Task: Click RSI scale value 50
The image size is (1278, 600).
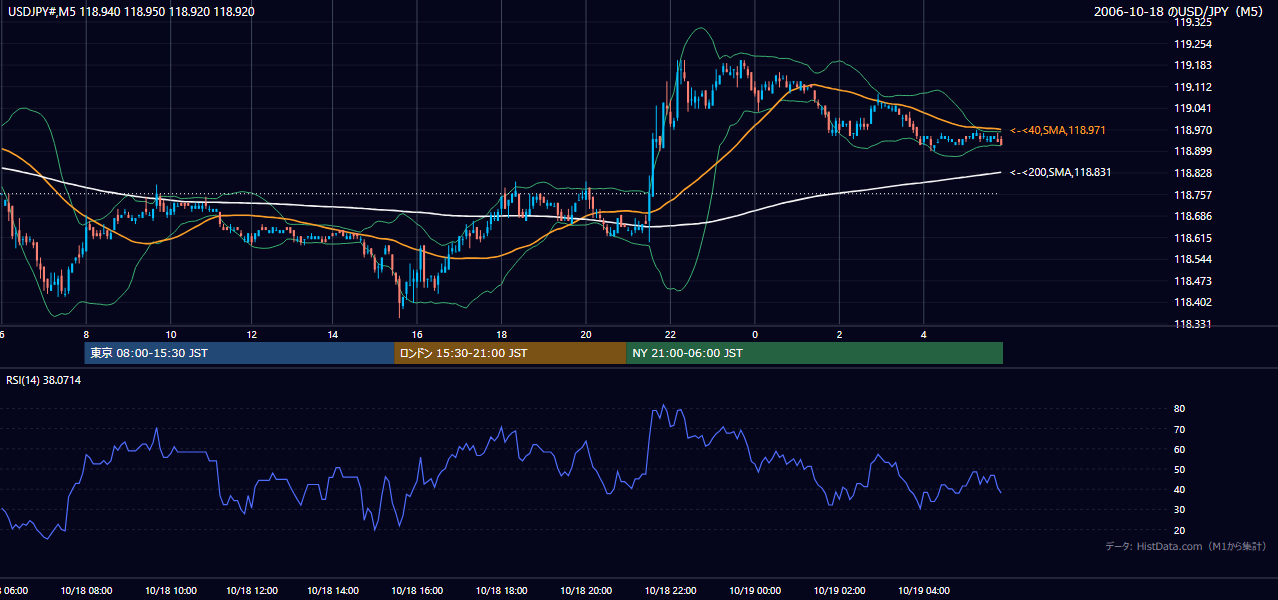Action: 1179,469
